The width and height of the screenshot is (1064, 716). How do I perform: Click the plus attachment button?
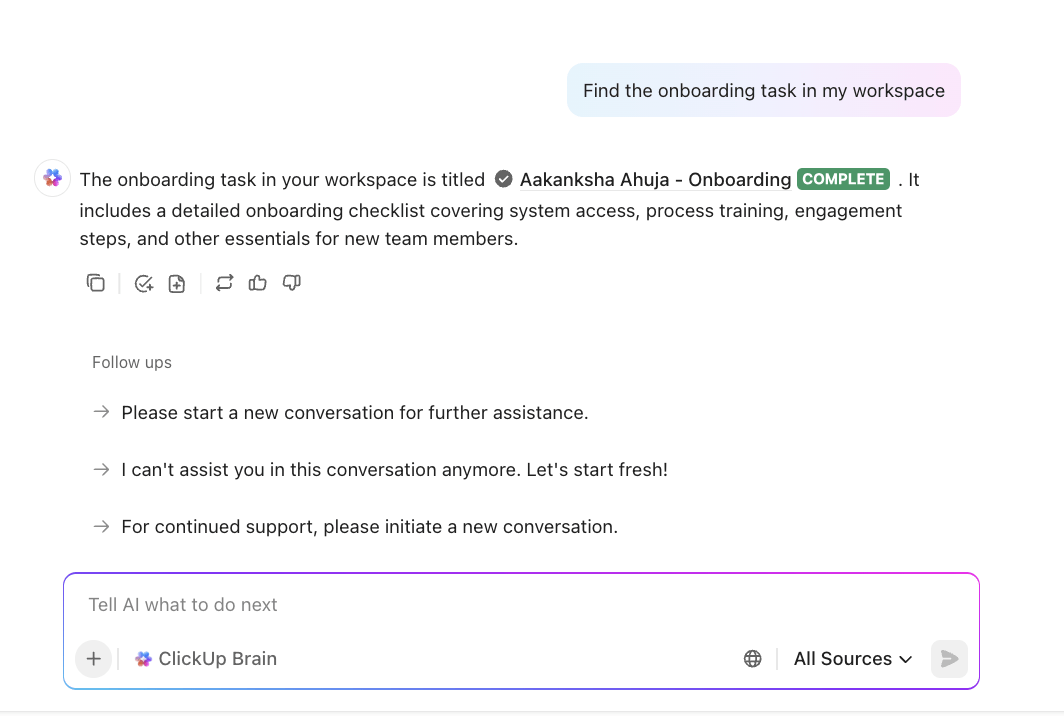(x=94, y=659)
